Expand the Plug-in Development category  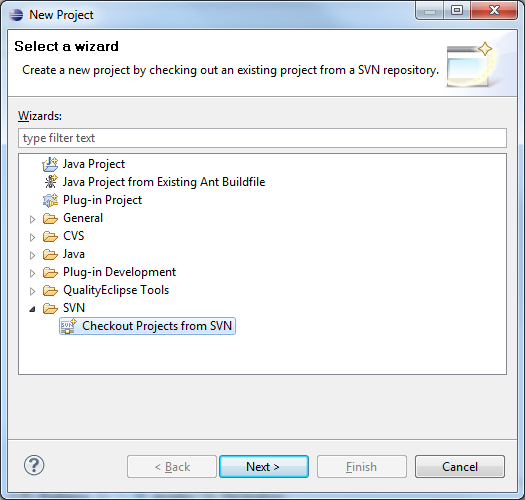pyautogui.click(x=32, y=273)
